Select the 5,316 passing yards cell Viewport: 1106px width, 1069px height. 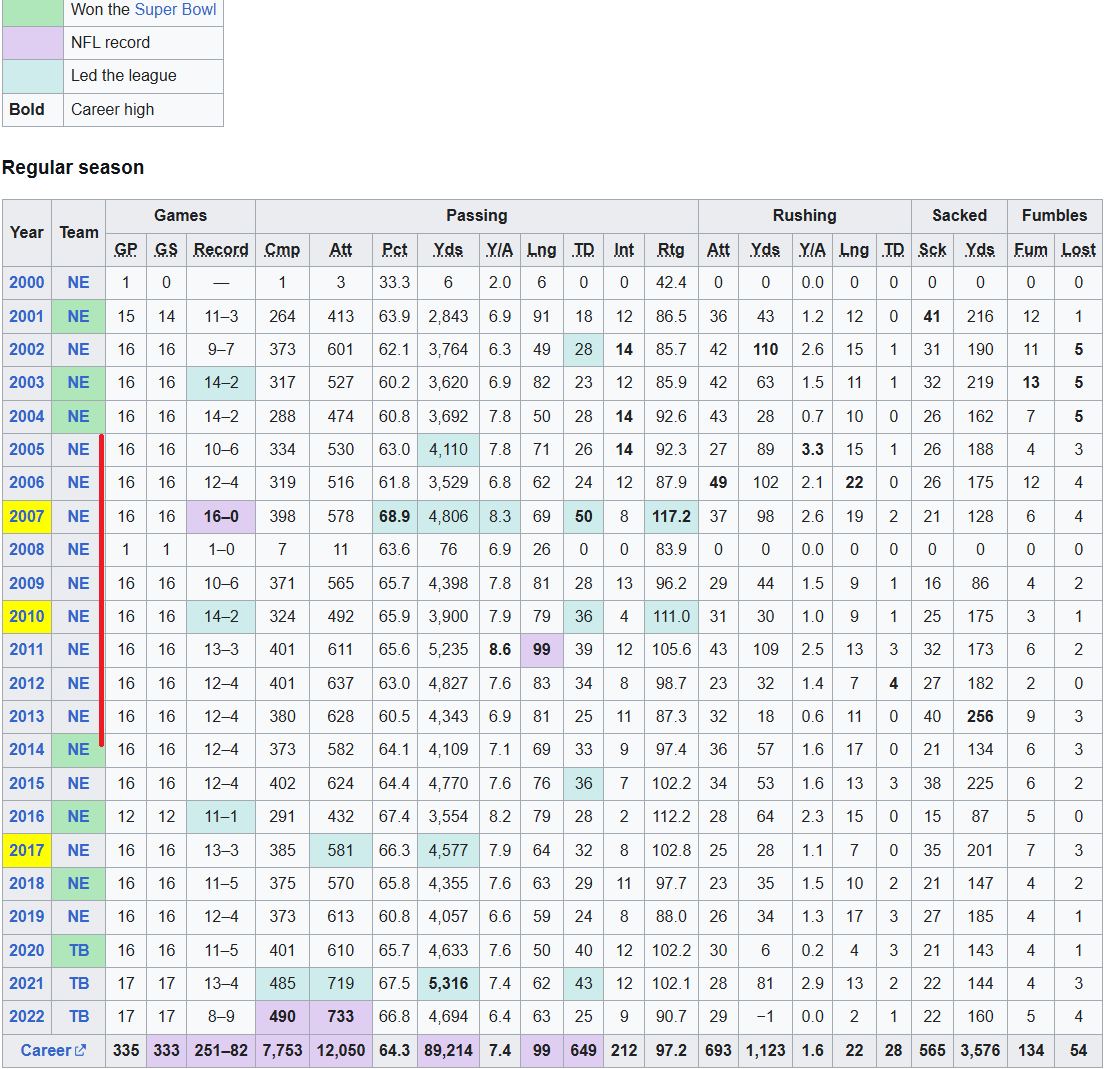(x=448, y=984)
